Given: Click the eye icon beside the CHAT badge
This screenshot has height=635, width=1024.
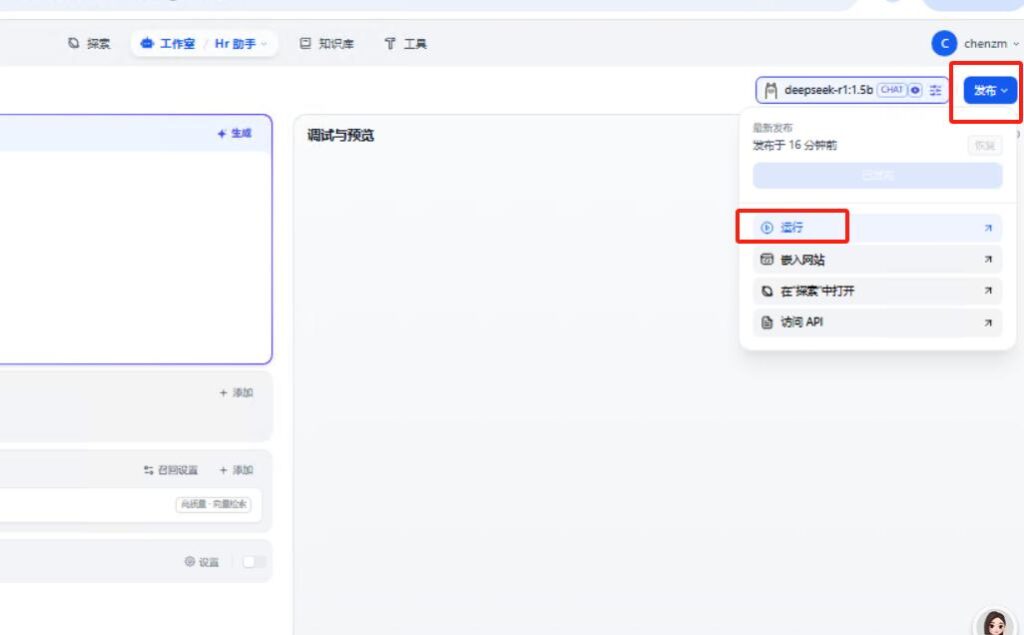Looking at the screenshot, I should pos(915,90).
